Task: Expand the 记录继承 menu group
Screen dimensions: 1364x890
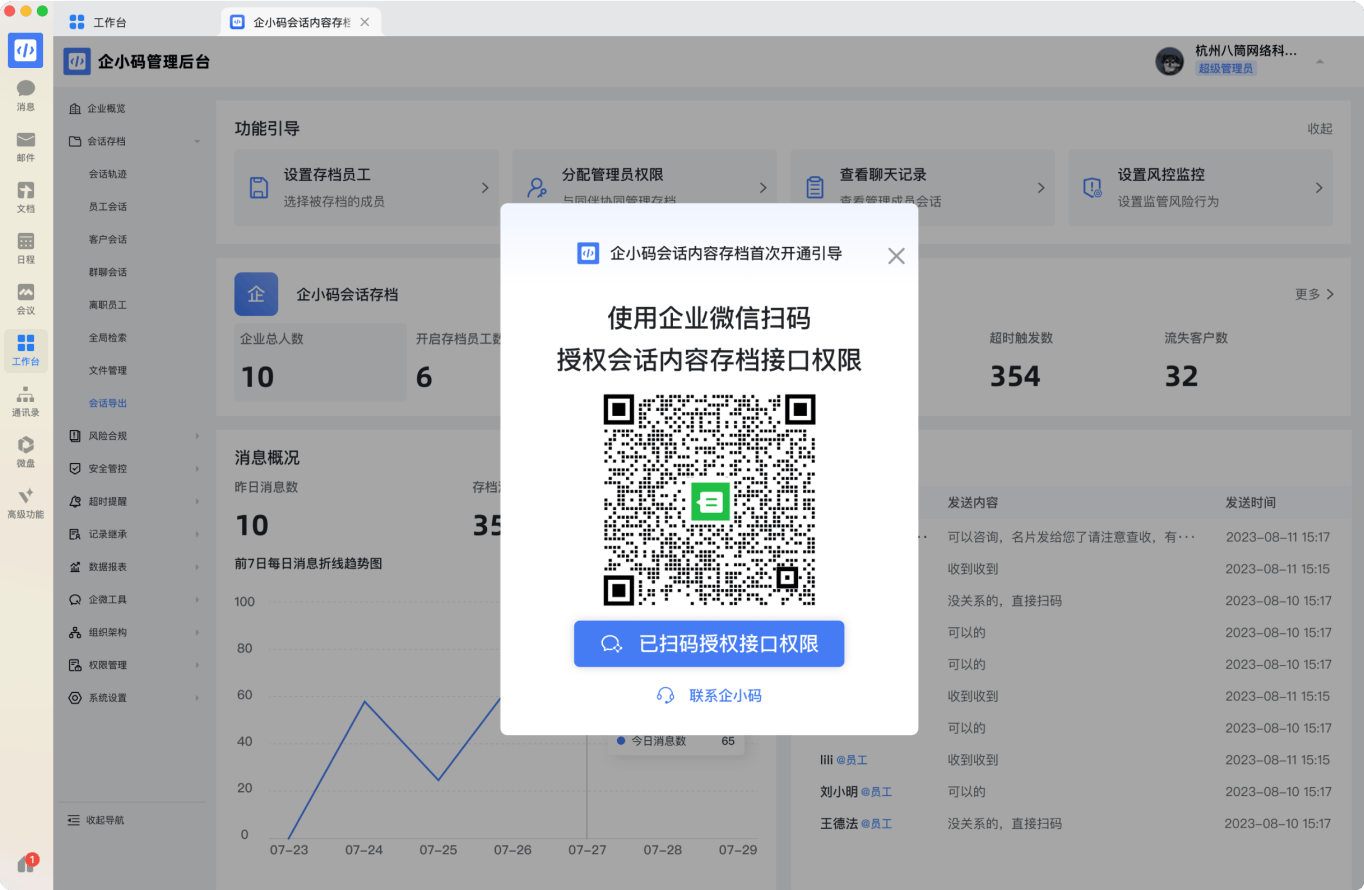Action: [x=197, y=534]
